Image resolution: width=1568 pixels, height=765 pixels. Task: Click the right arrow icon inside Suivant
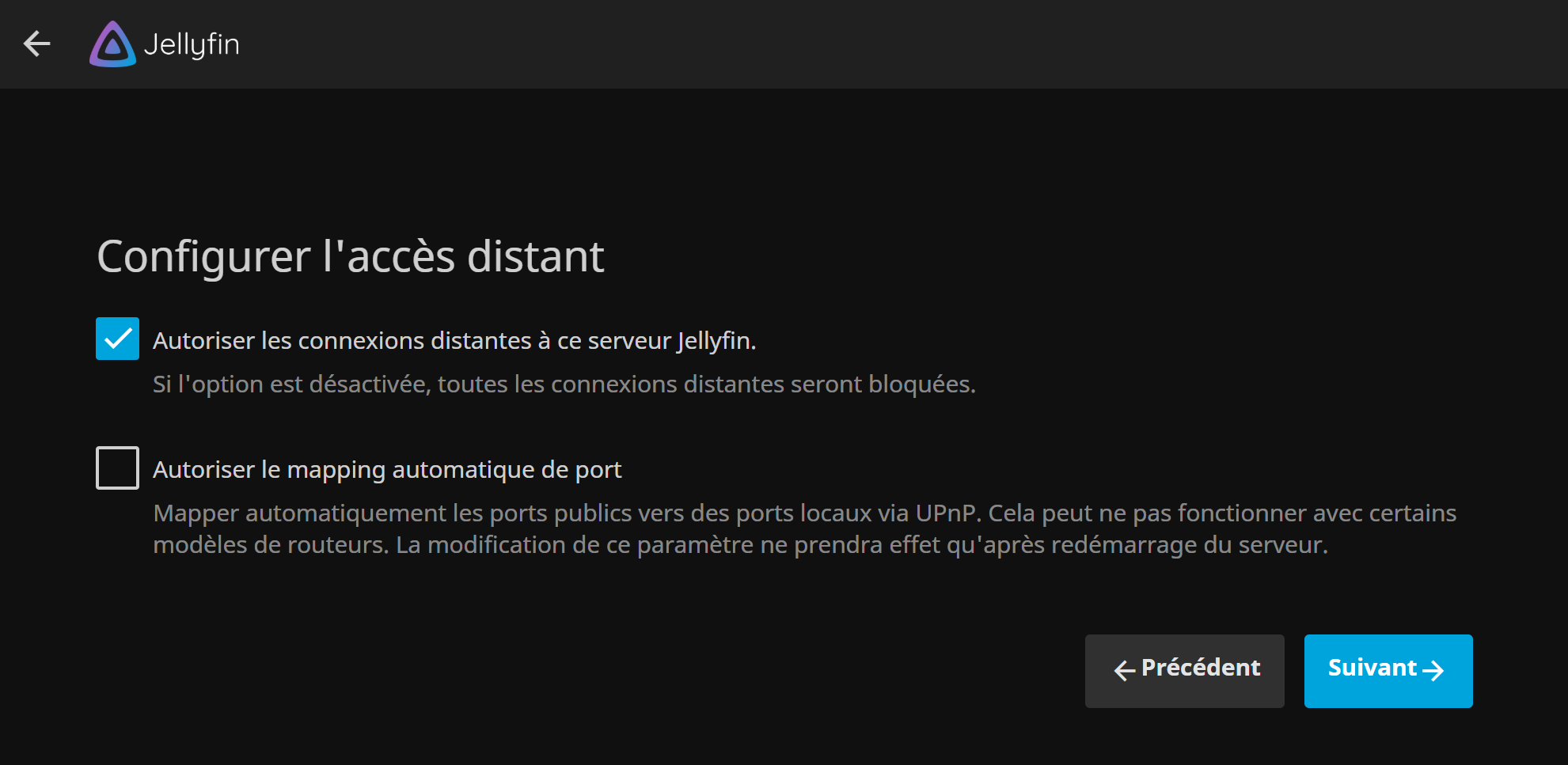click(1433, 671)
